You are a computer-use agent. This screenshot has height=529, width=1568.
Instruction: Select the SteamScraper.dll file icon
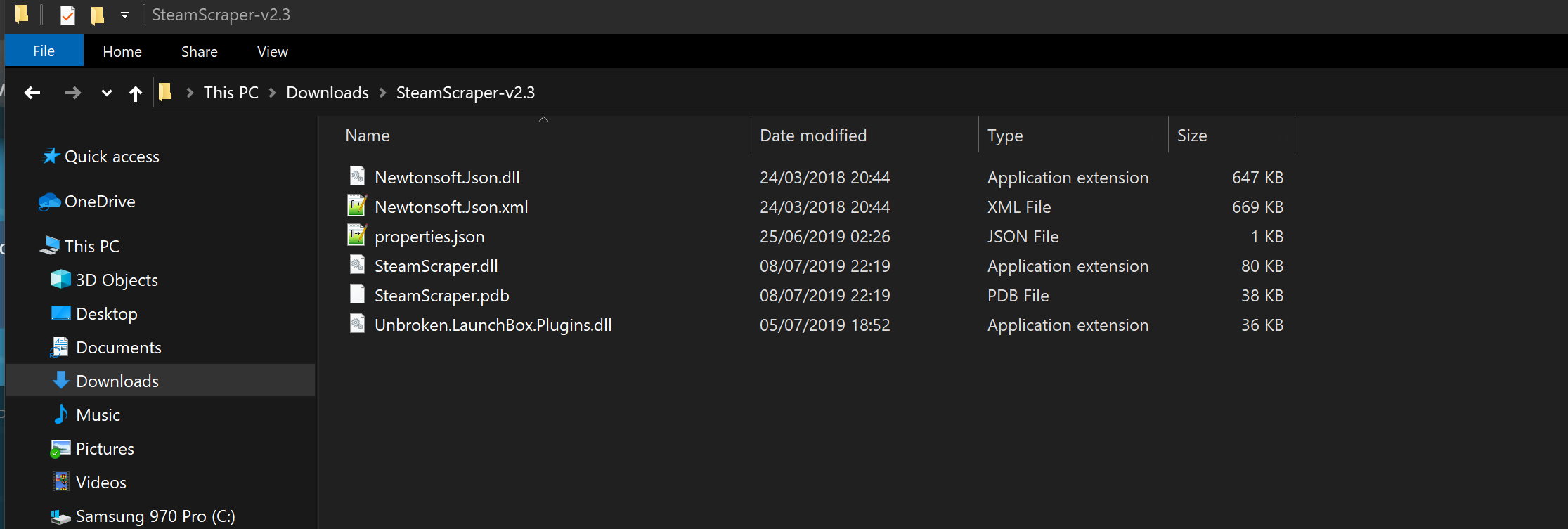(357, 265)
